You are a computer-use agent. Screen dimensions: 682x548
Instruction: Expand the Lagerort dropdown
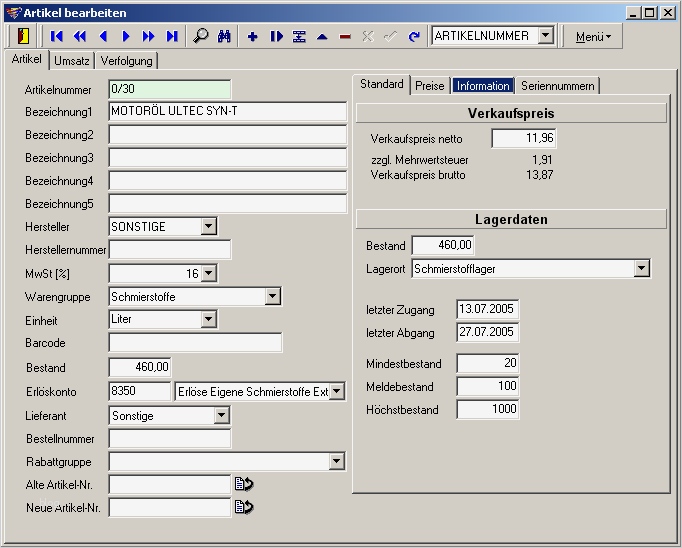click(641, 268)
